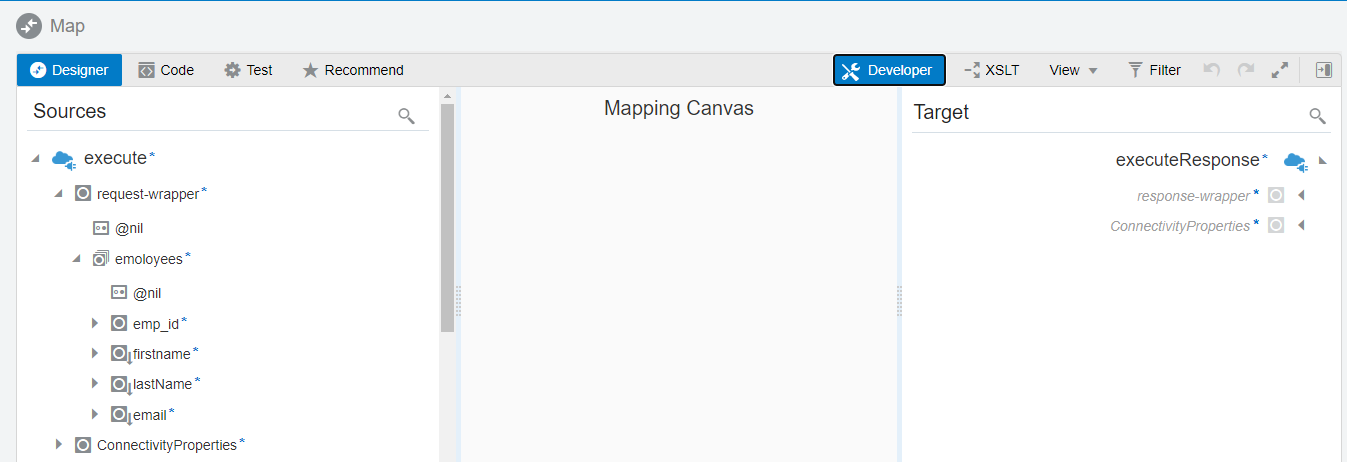Switch to the Code tab
The width and height of the screenshot is (1347, 462).
click(x=166, y=70)
